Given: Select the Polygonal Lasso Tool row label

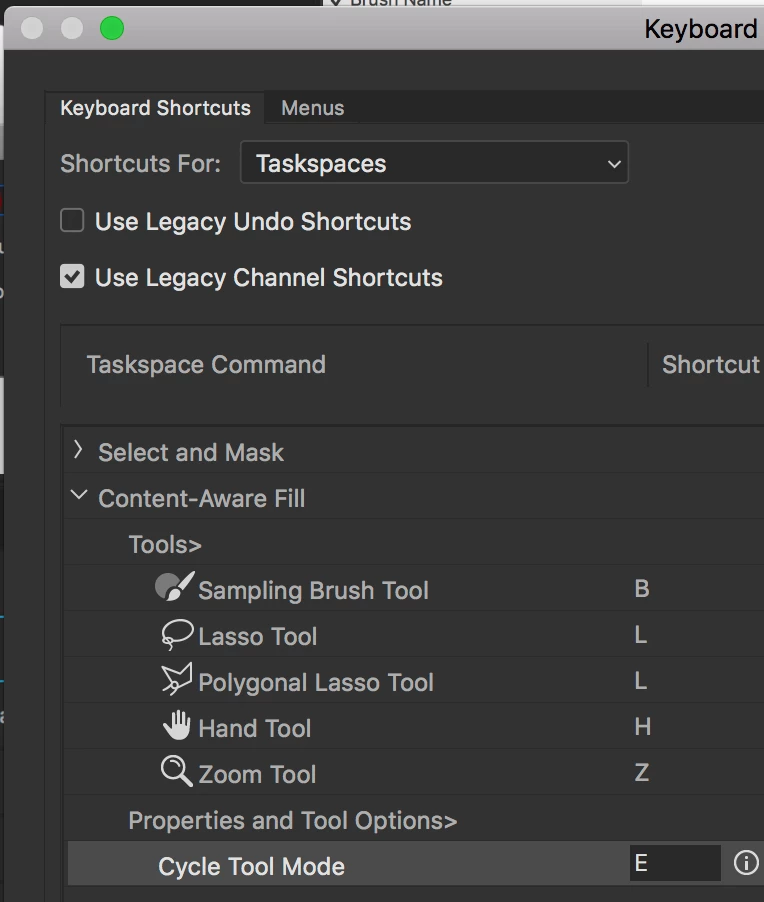Looking at the screenshot, I should point(316,682).
